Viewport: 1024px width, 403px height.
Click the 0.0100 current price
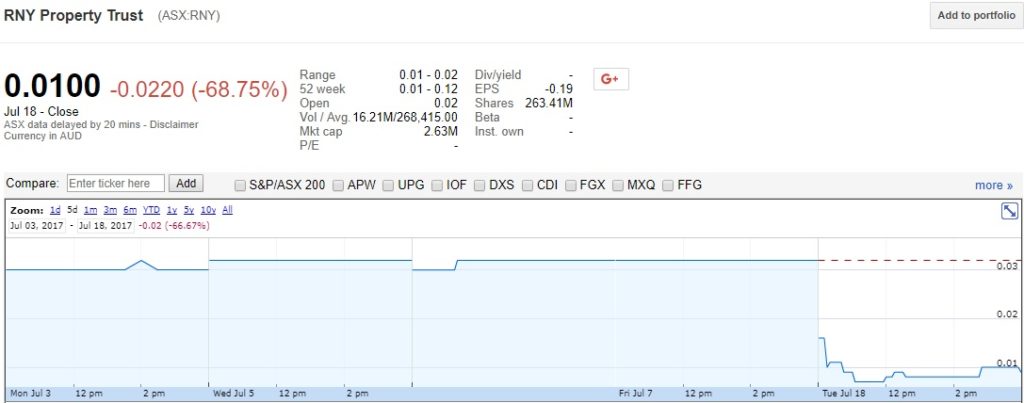coord(53,88)
